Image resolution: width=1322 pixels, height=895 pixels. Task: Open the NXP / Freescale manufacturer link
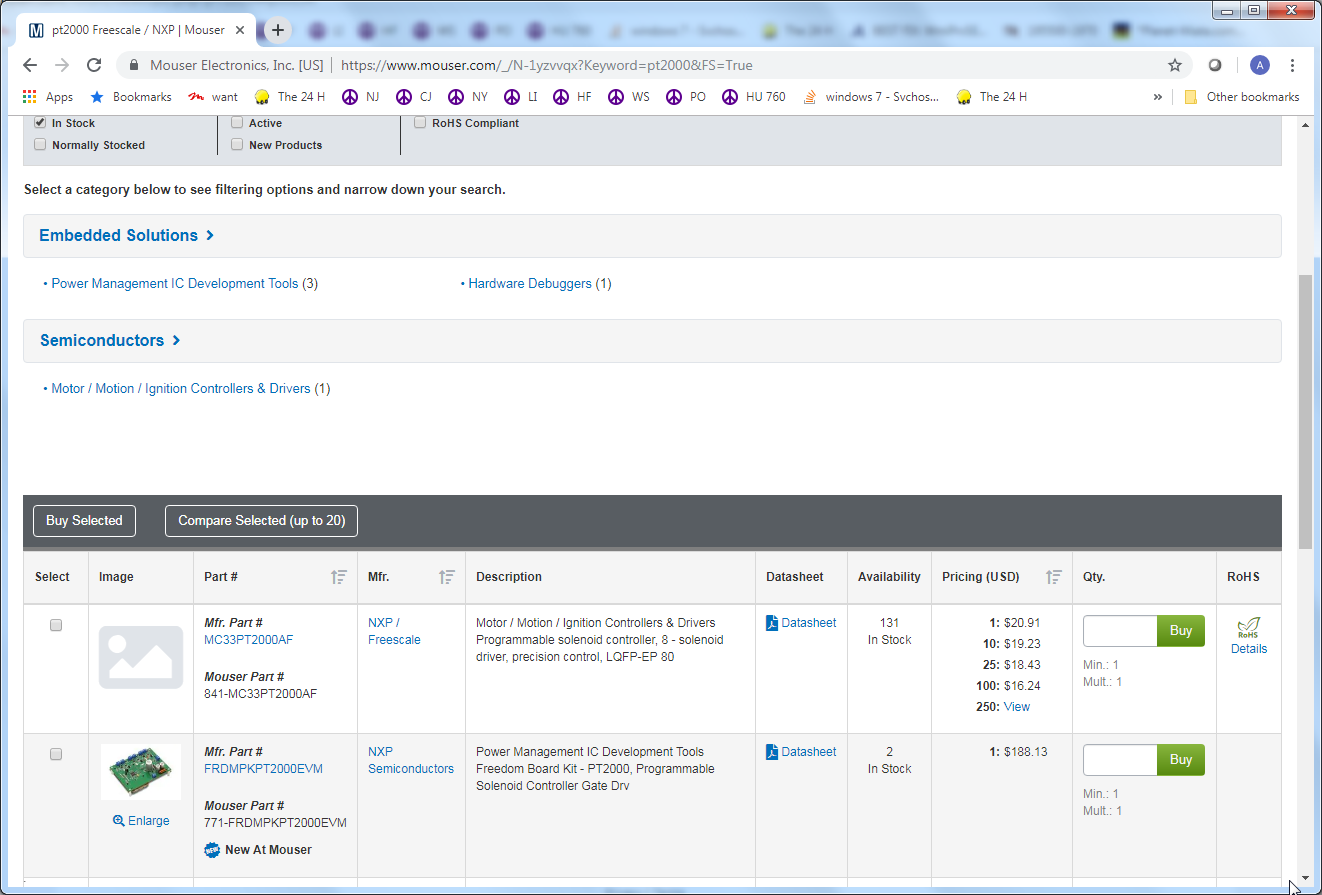click(394, 631)
